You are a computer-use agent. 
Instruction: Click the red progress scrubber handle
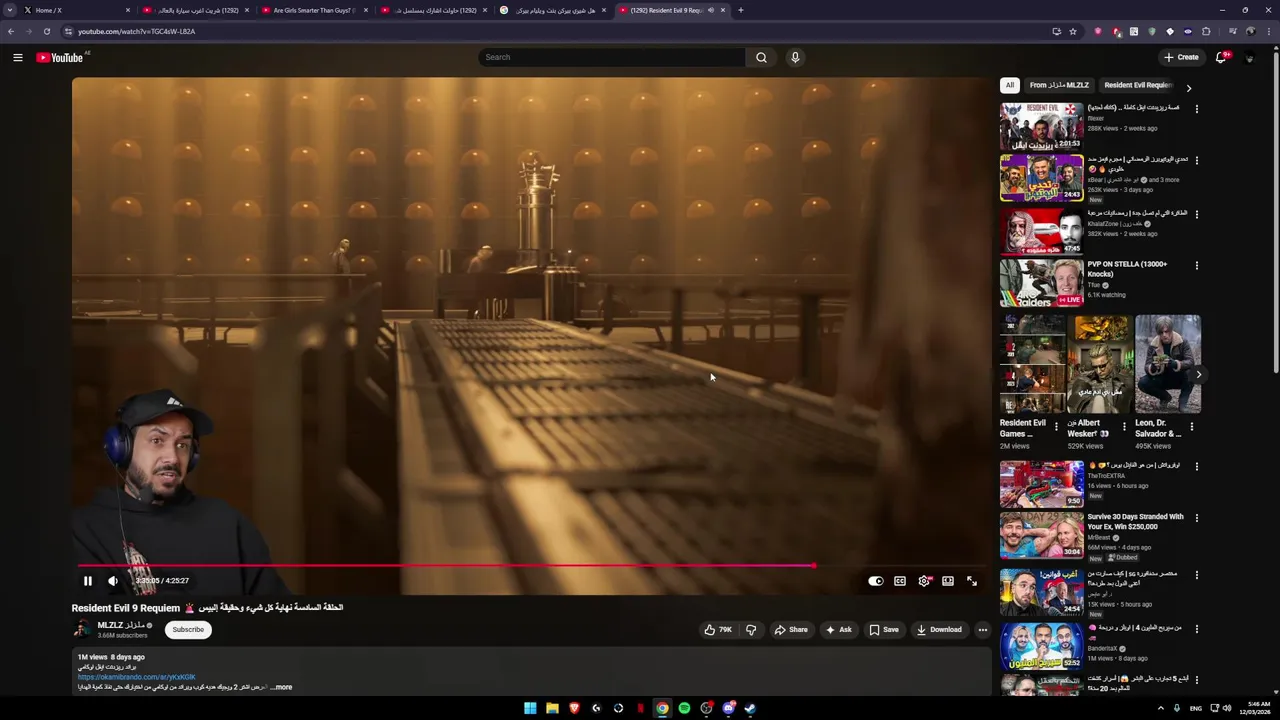point(814,566)
